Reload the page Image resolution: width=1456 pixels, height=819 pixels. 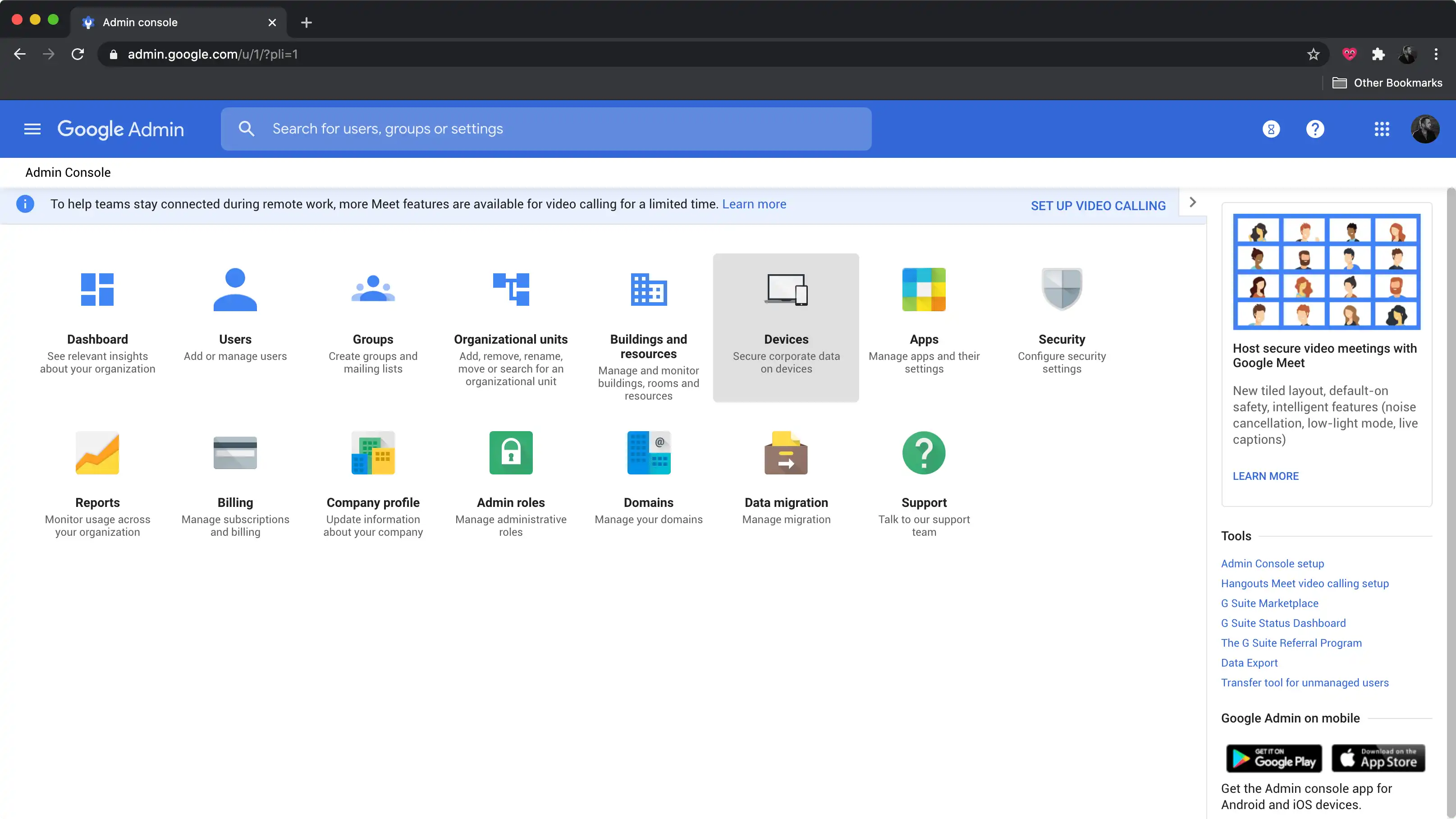coord(78,54)
